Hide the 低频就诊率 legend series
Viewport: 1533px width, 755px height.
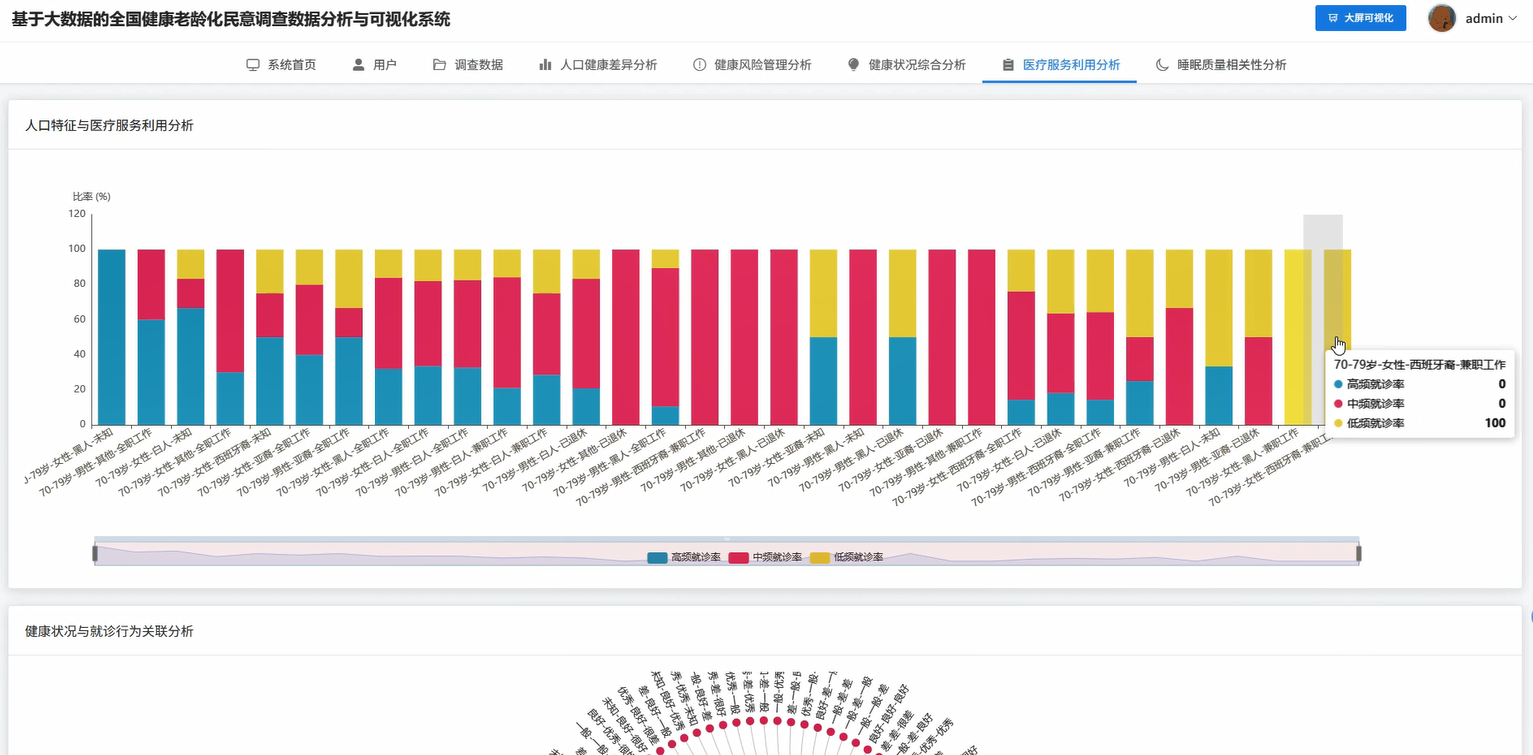846,557
